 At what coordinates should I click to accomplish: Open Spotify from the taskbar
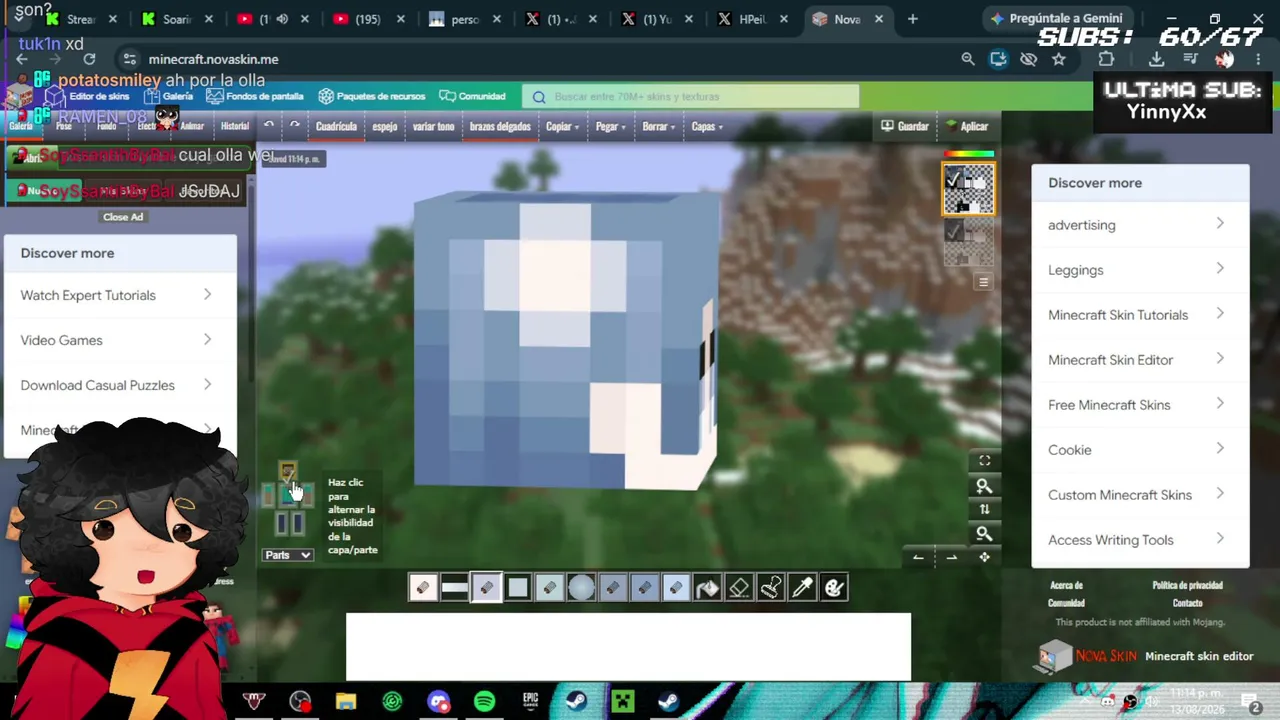(x=484, y=701)
